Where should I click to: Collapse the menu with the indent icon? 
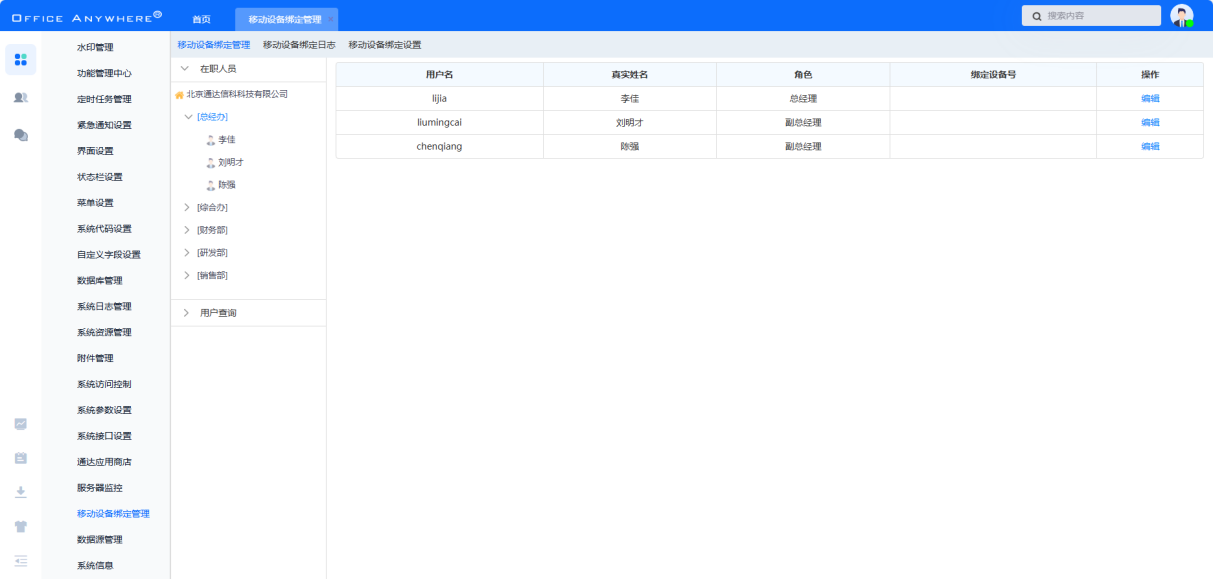click(20, 561)
